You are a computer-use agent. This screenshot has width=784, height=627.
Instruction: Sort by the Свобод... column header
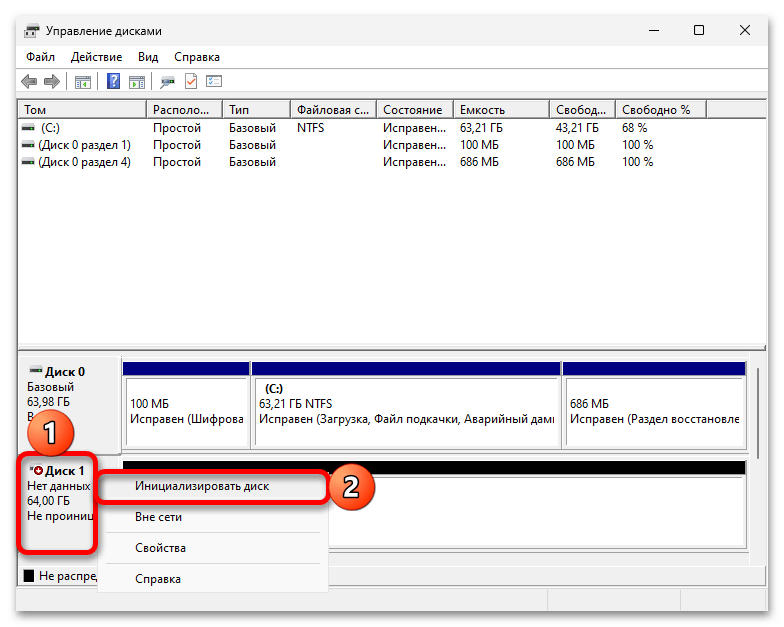(582, 110)
